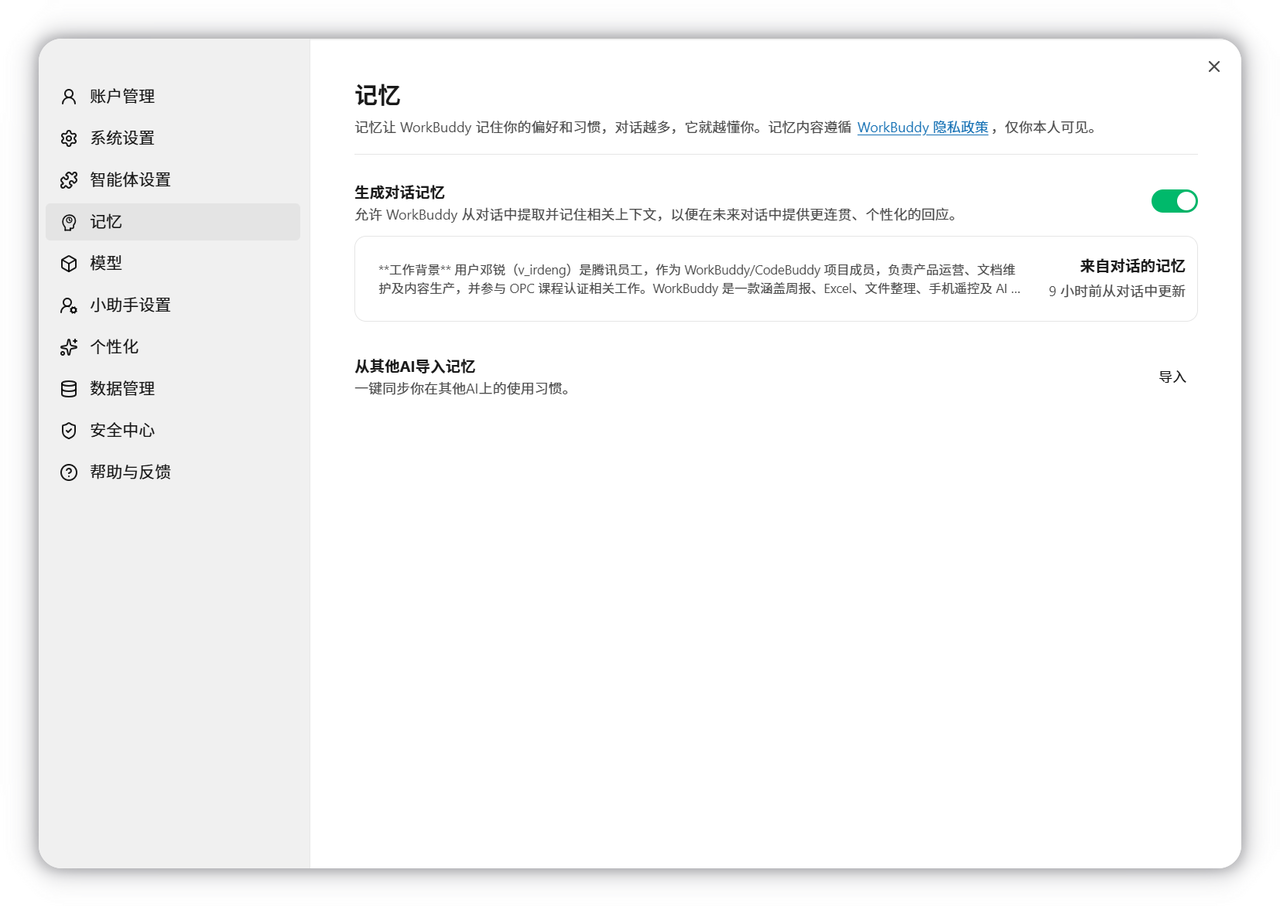Disable the 生成对话记忆 toggle switch
The image size is (1280, 907).
tap(1174, 201)
